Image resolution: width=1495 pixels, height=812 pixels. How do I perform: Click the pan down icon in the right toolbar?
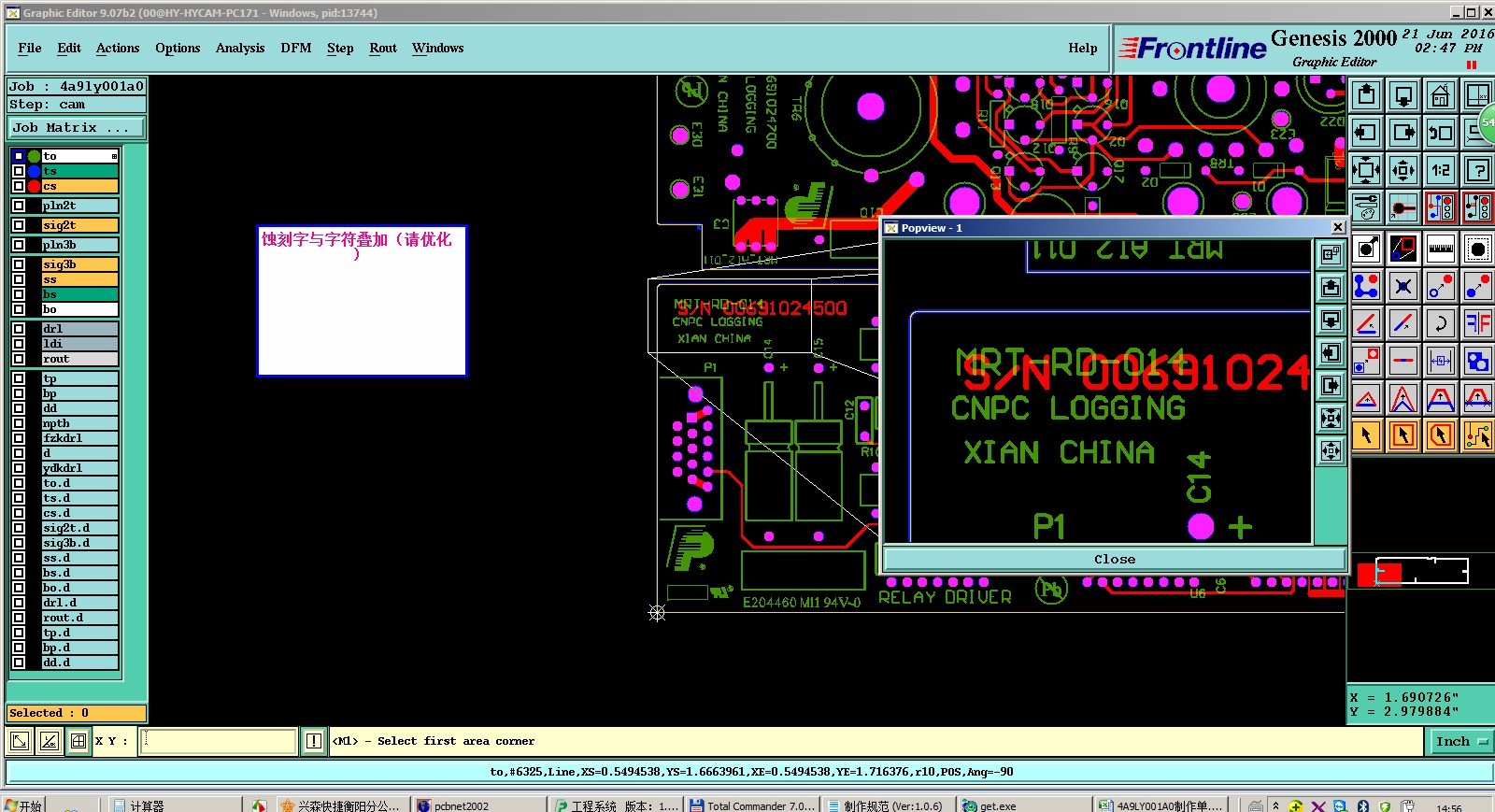point(1403,95)
